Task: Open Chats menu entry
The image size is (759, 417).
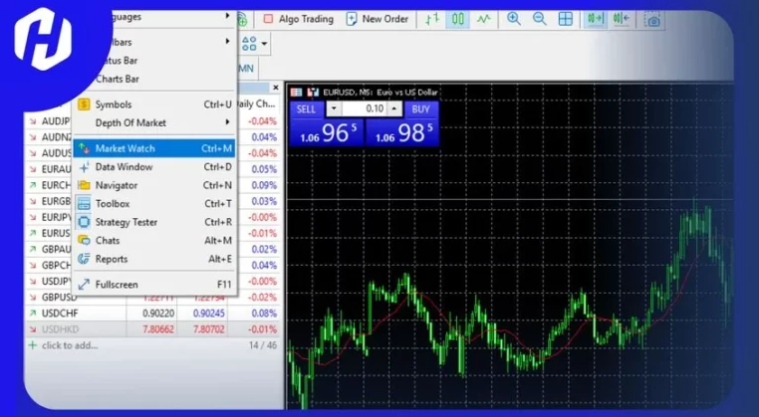Action: pos(154,241)
